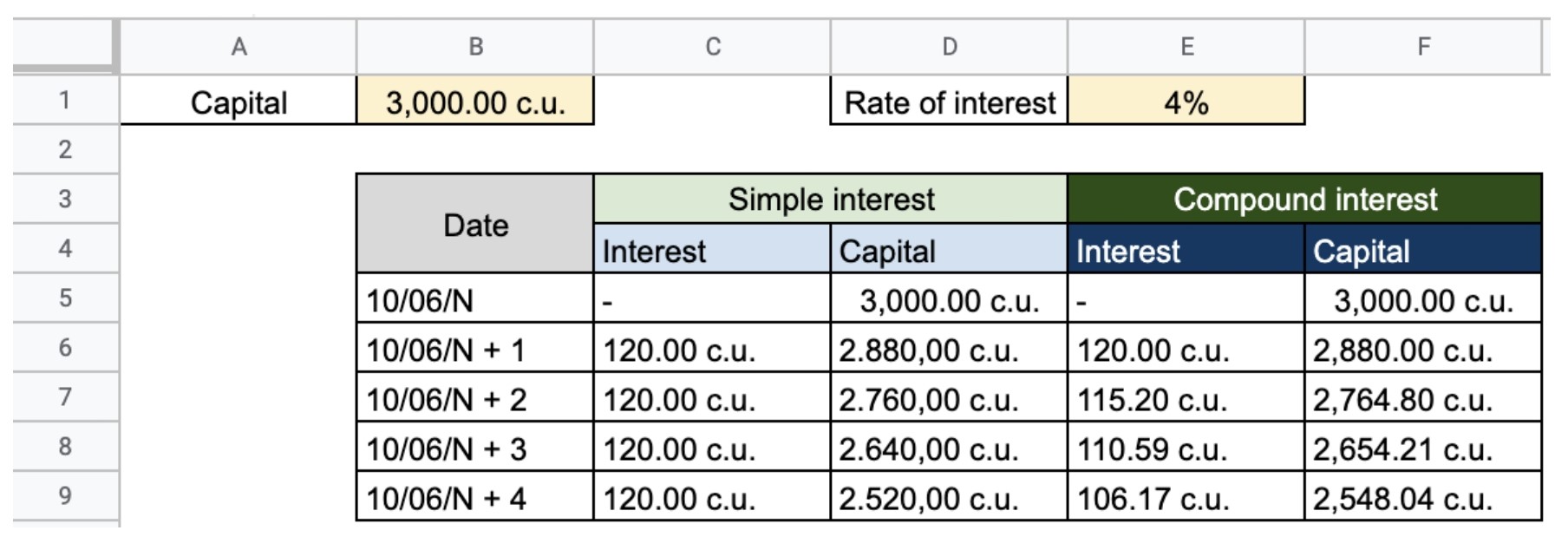The height and width of the screenshot is (537, 1568).
Task: Select the Date header cell
Action: pyautogui.click(x=475, y=225)
